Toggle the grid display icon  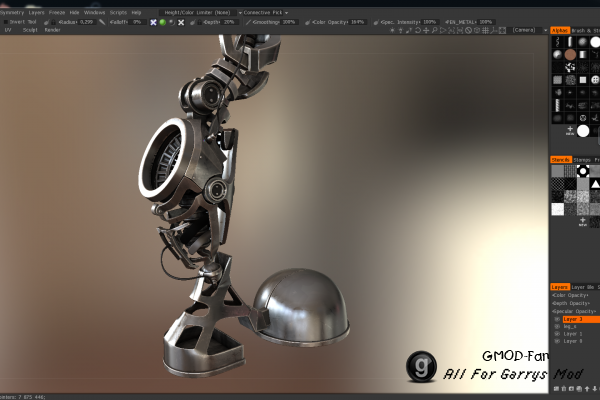[485, 30]
